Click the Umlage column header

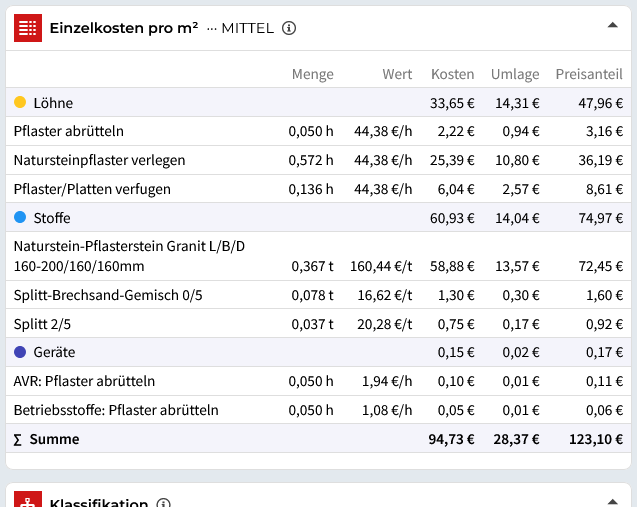point(515,74)
